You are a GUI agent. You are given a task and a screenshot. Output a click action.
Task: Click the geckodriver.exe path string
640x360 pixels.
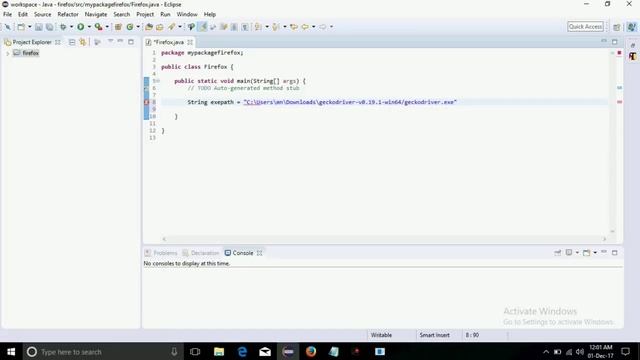[350, 102]
